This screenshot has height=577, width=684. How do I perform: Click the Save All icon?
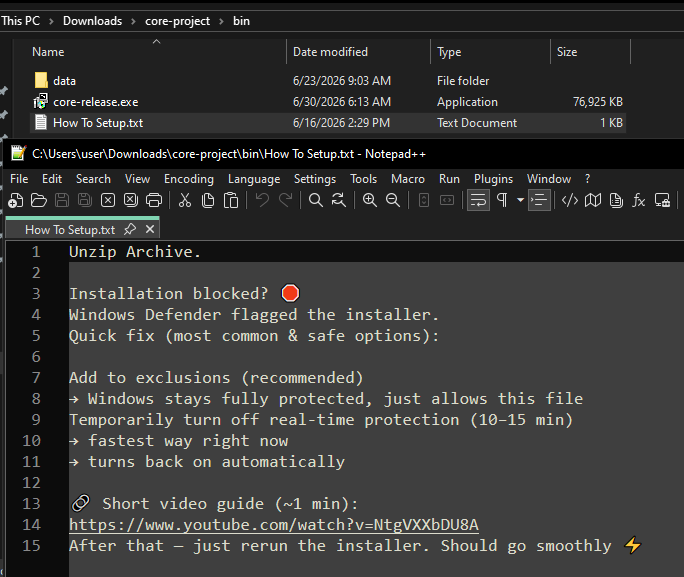point(85,200)
